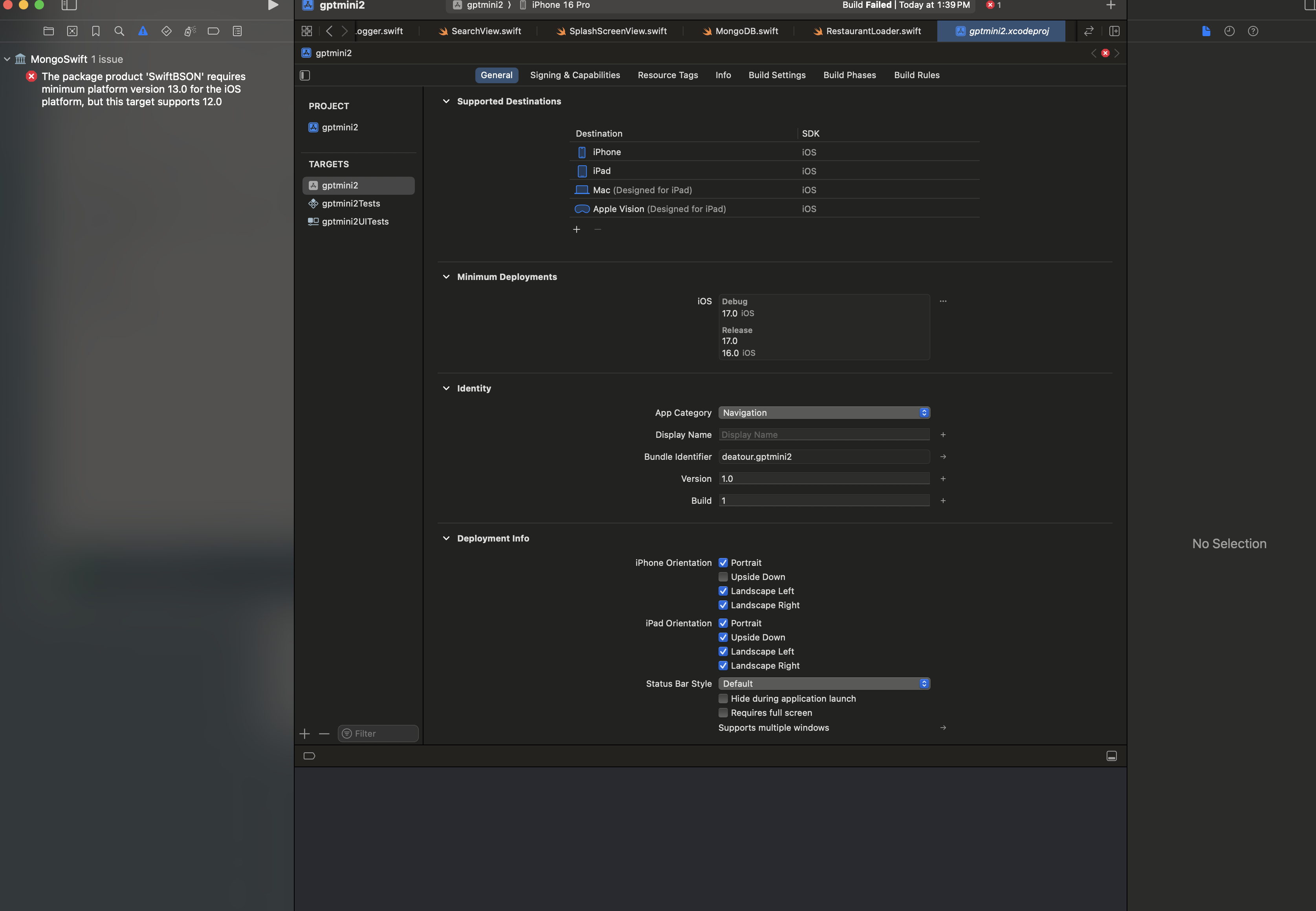Toggle iPhone Landscape Left checkbox
Image resolution: width=1316 pixels, height=911 pixels.
[x=723, y=591]
